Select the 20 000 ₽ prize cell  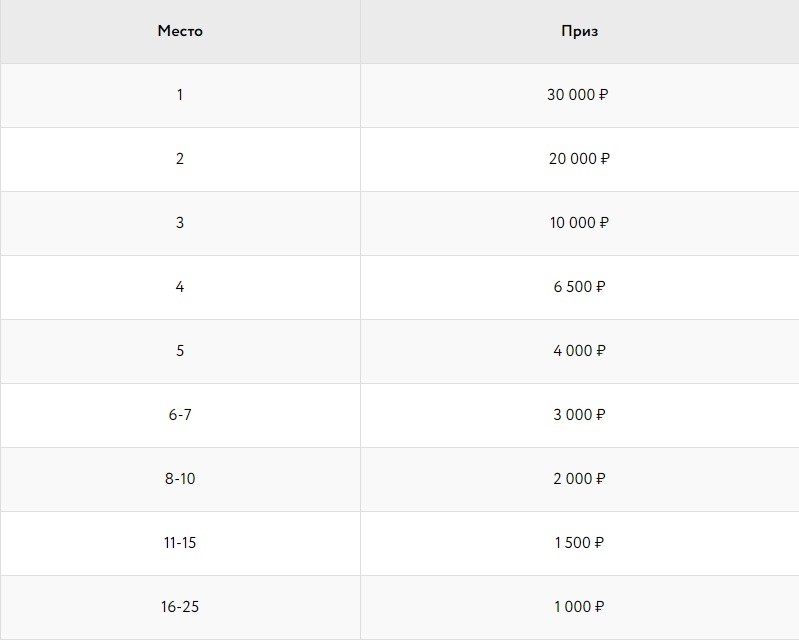579,159
